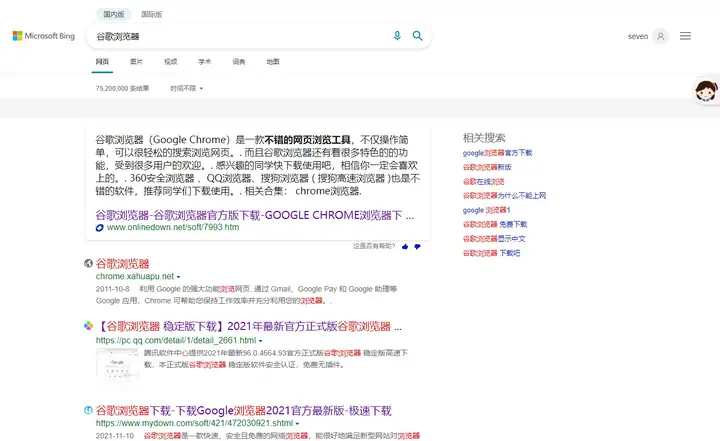The width and height of the screenshot is (720, 441).
Task: Expand the arrow after pc.qq.com URL
Action: [260, 341]
